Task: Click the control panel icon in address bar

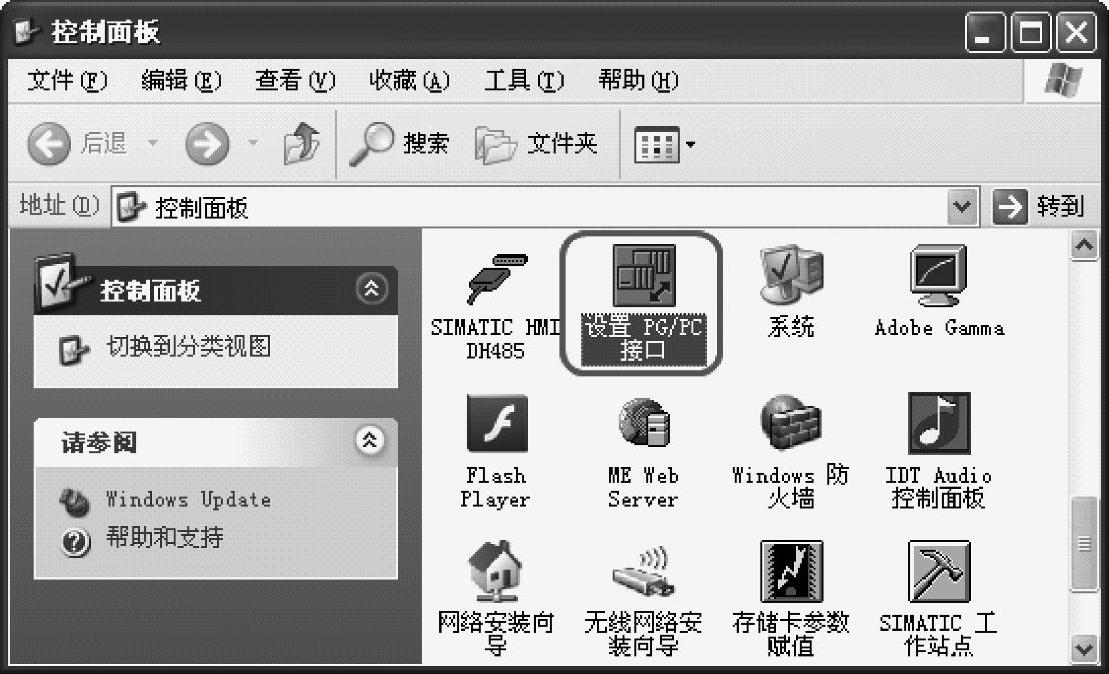Action: coord(132,207)
